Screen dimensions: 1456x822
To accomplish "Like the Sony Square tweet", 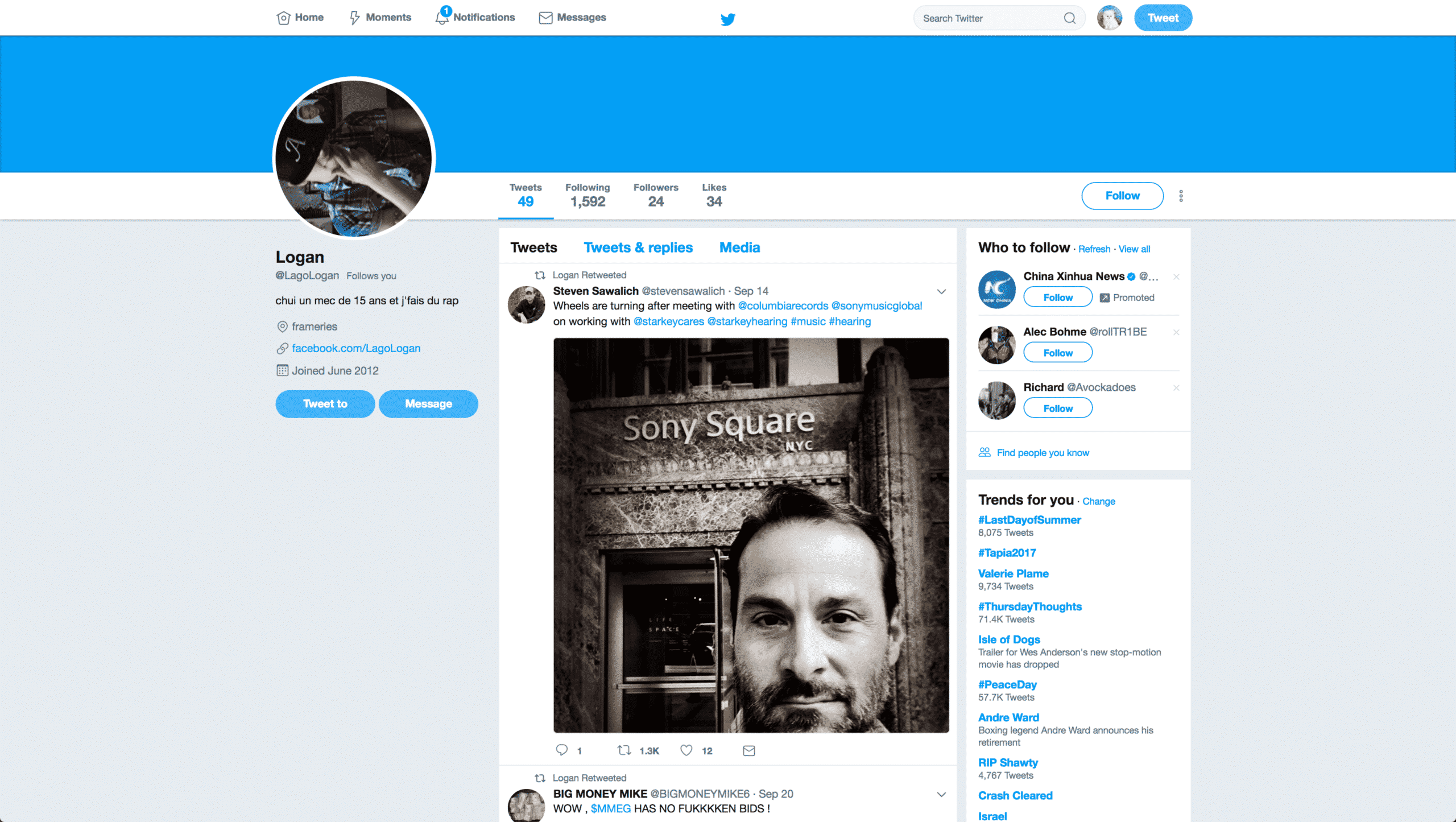I will click(x=686, y=750).
